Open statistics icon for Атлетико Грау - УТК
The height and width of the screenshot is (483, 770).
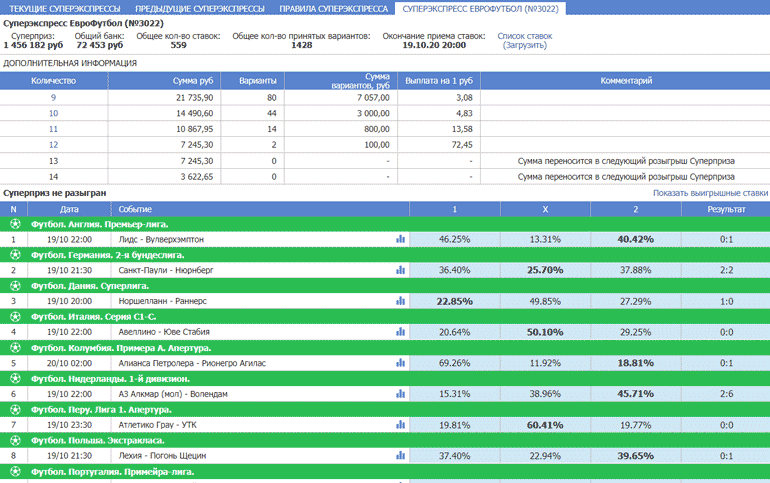[400, 425]
